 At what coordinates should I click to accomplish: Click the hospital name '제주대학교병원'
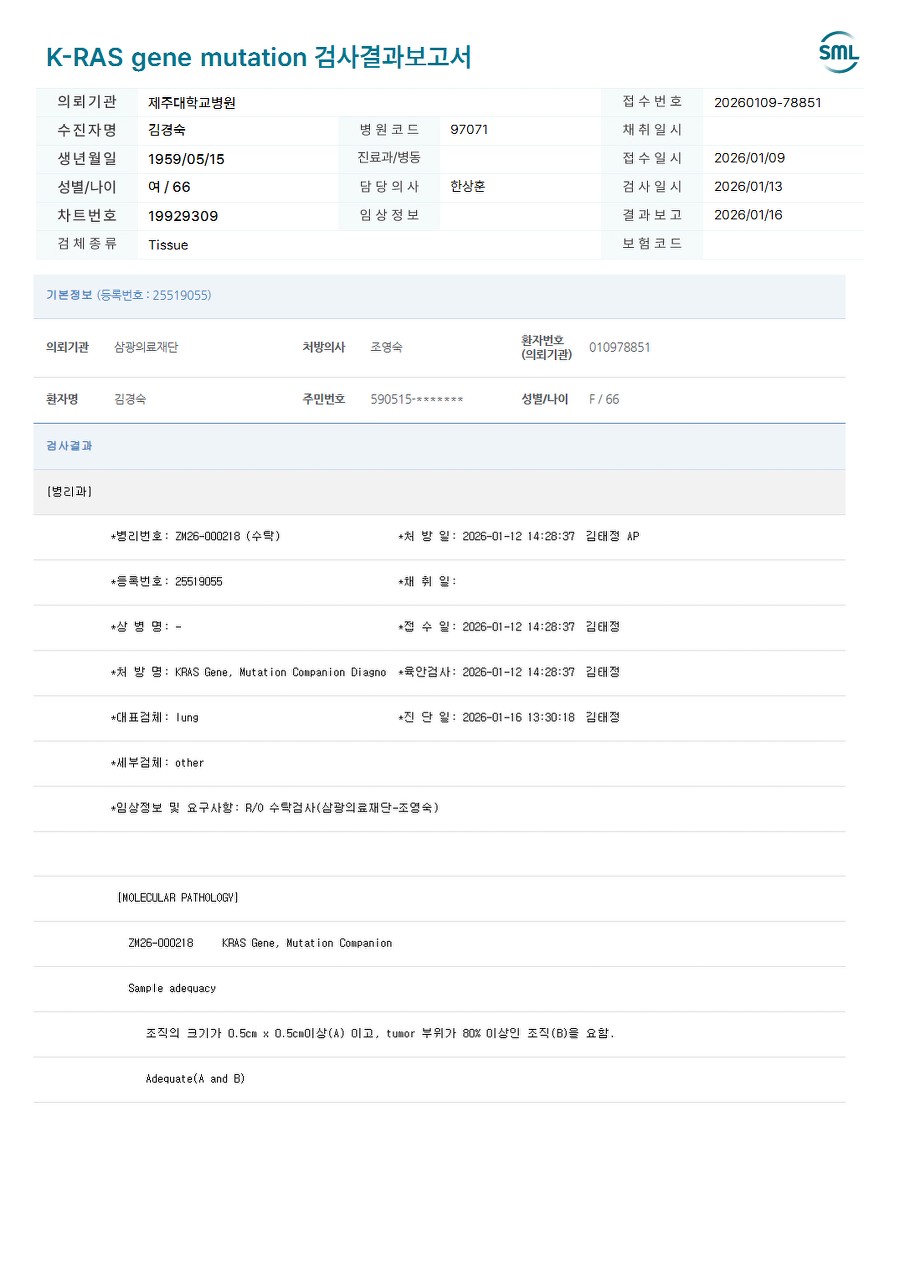[192, 102]
